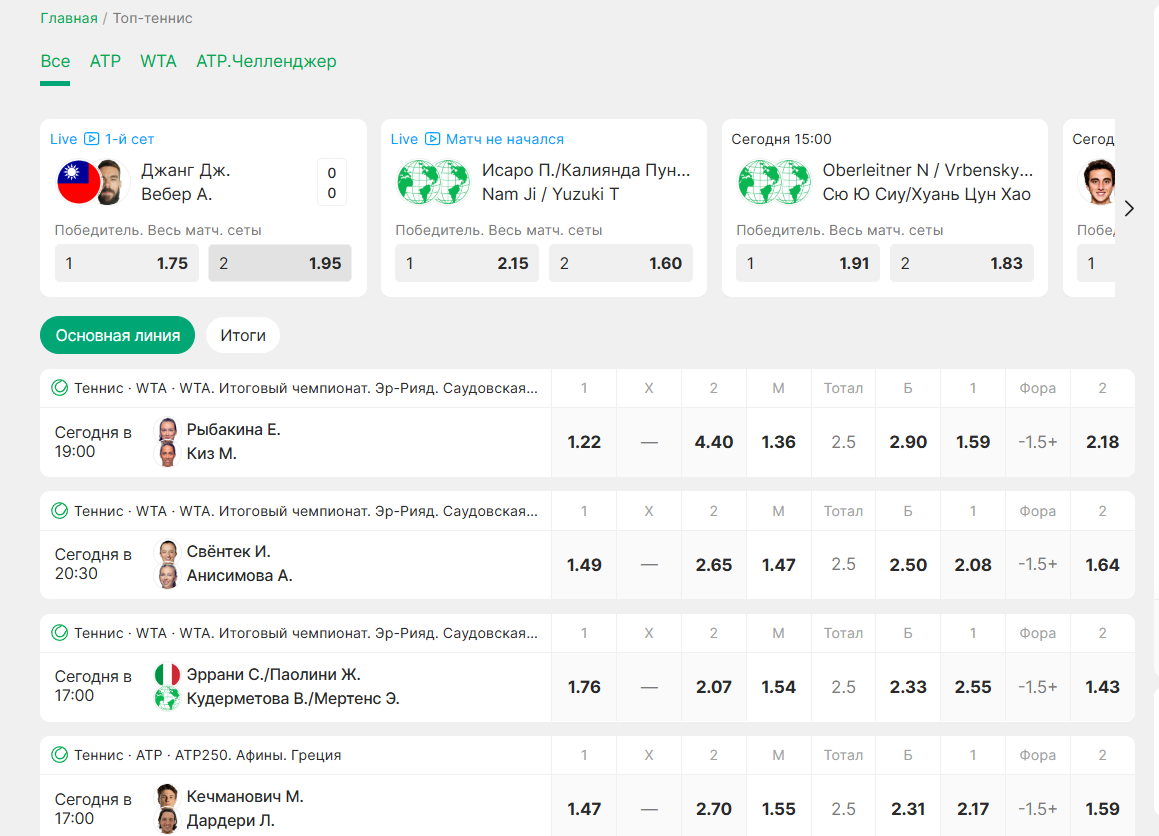This screenshot has width=1159, height=836.
Task: Choose total over 2.33 in Эррани/Паолини match
Action: coord(908,687)
